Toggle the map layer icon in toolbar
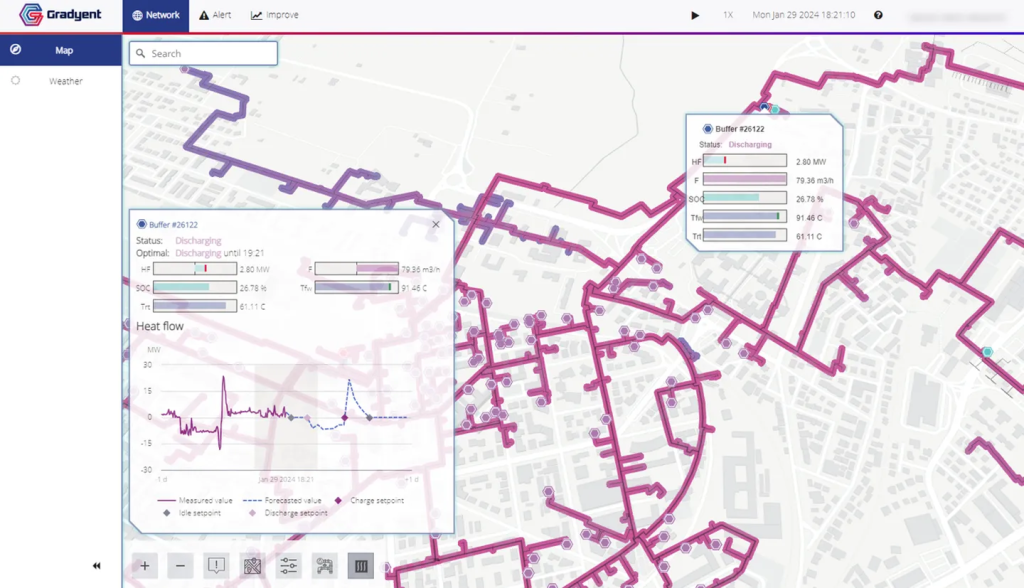 pyautogui.click(x=252, y=566)
